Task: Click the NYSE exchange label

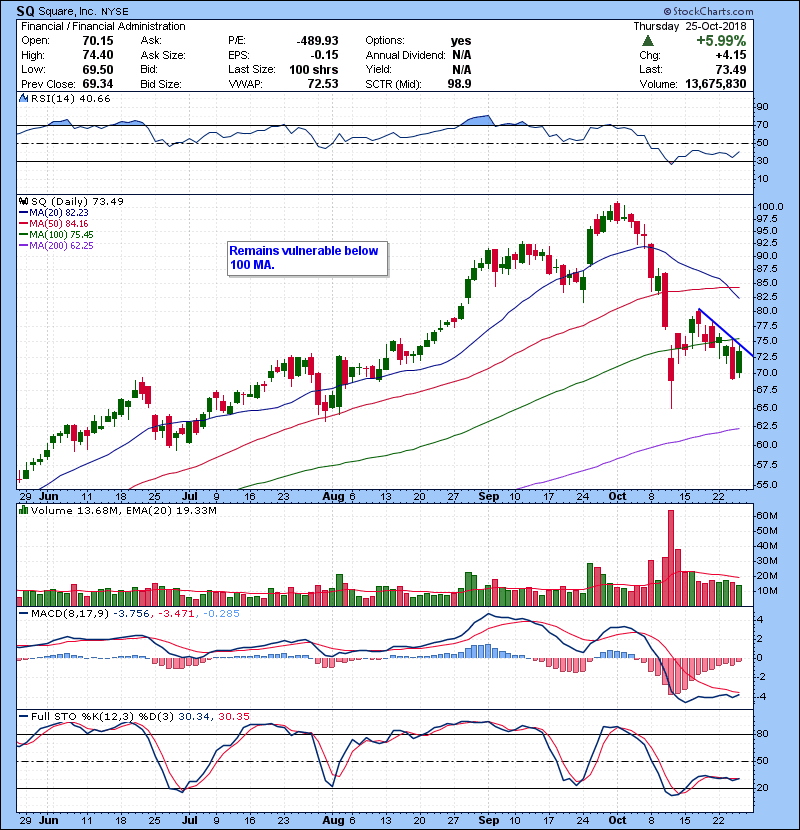Action: [x=114, y=12]
